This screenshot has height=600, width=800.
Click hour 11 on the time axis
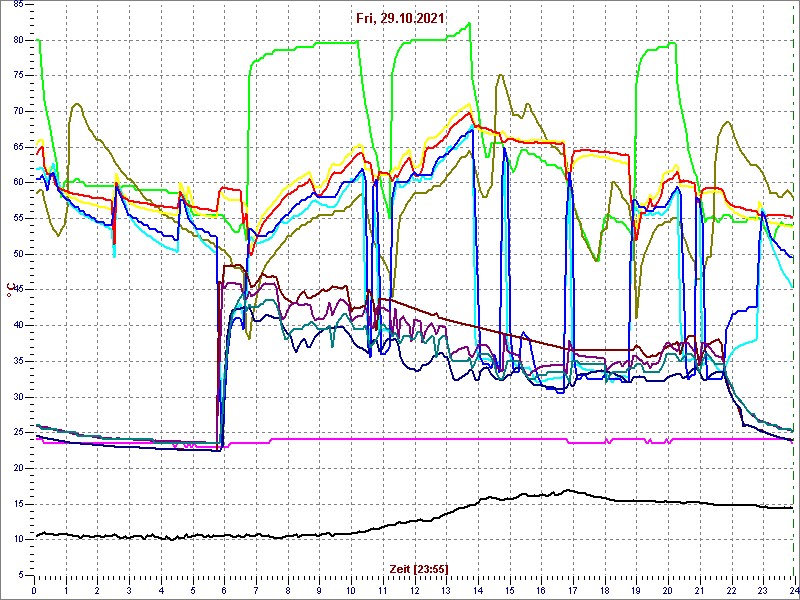tap(383, 591)
